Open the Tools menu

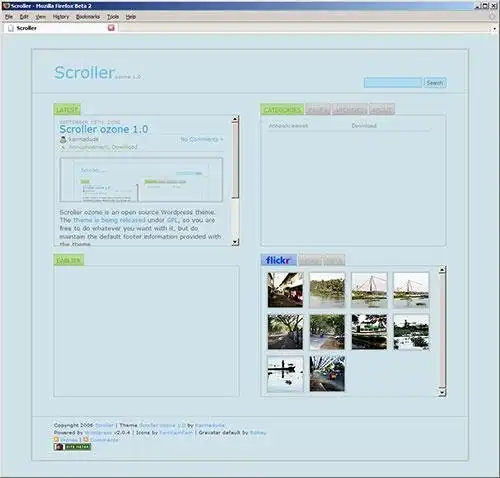[113, 17]
